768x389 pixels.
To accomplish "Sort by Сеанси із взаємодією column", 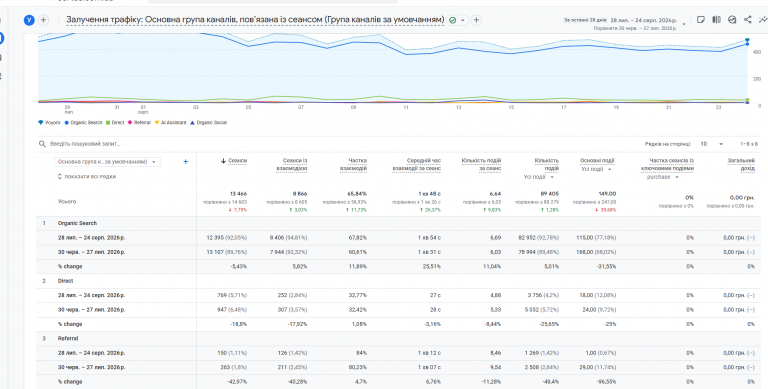I will [292, 165].
